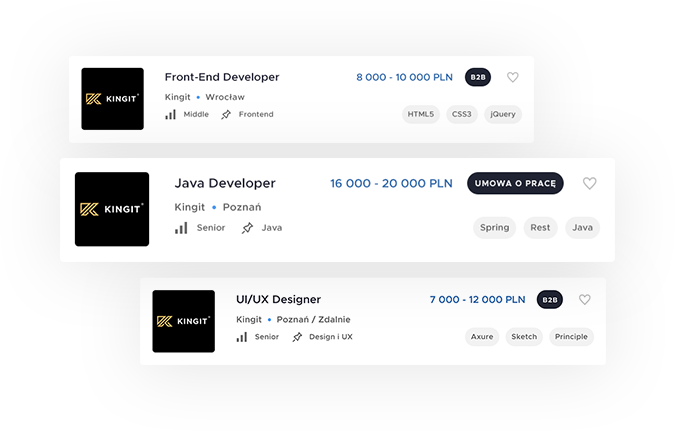
Task: Open Kingit logo on Java Developer card
Action: [x=112, y=209]
